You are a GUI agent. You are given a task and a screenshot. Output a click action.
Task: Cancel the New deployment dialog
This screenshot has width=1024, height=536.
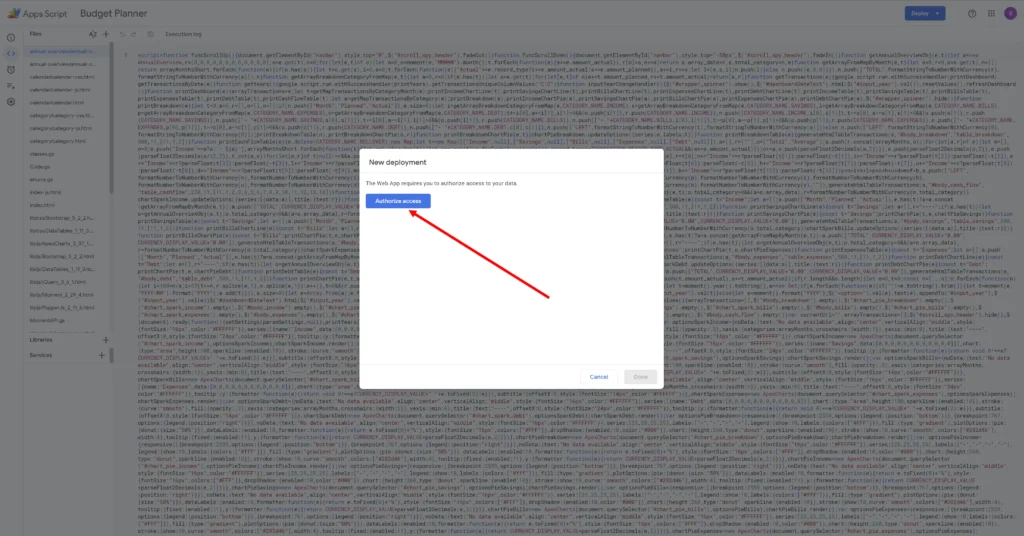599,377
